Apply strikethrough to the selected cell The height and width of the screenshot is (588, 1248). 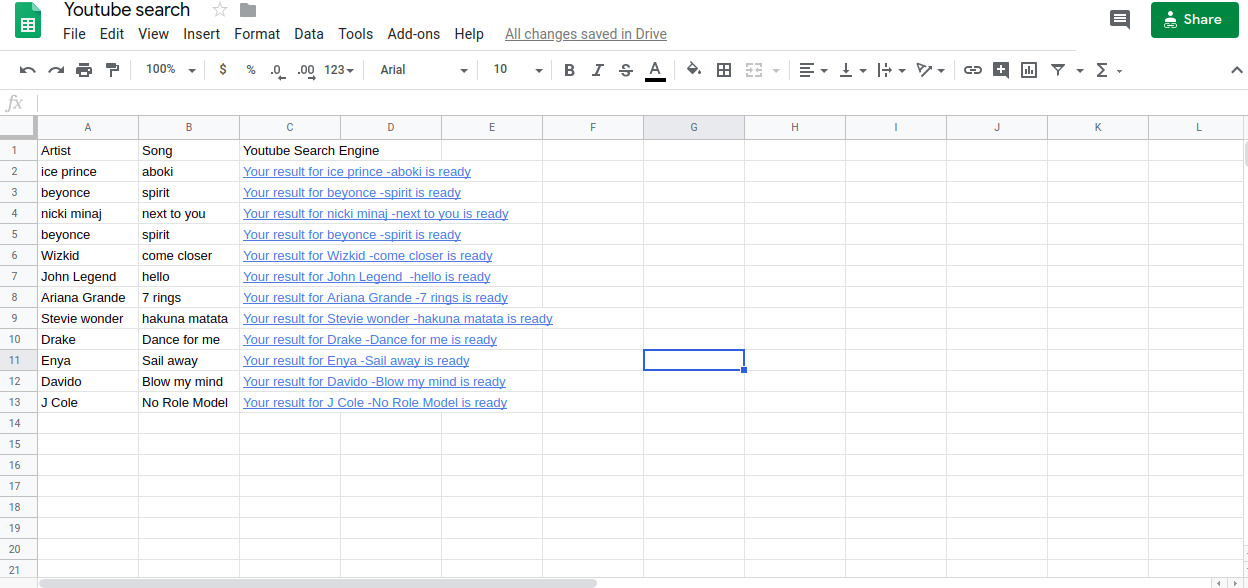pyautogui.click(x=625, y=70)
